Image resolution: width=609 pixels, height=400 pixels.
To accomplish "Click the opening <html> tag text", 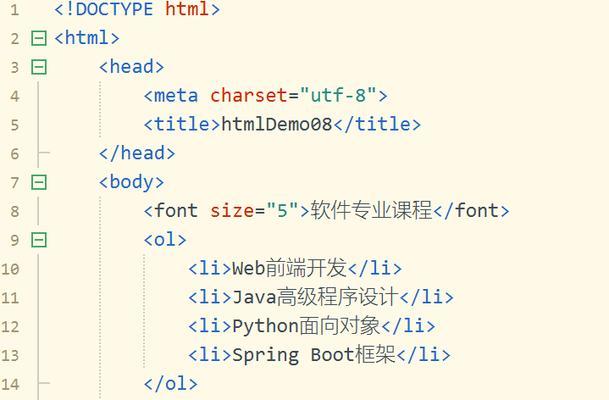I will click(87, 38).
